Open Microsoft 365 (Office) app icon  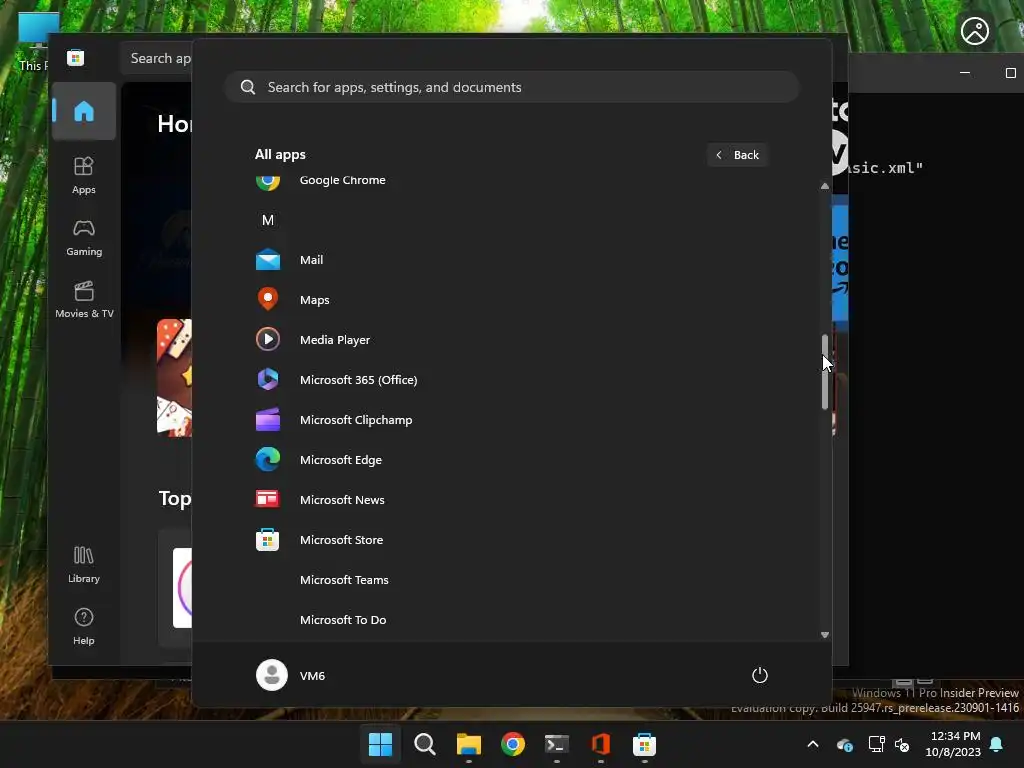[268, 379]
